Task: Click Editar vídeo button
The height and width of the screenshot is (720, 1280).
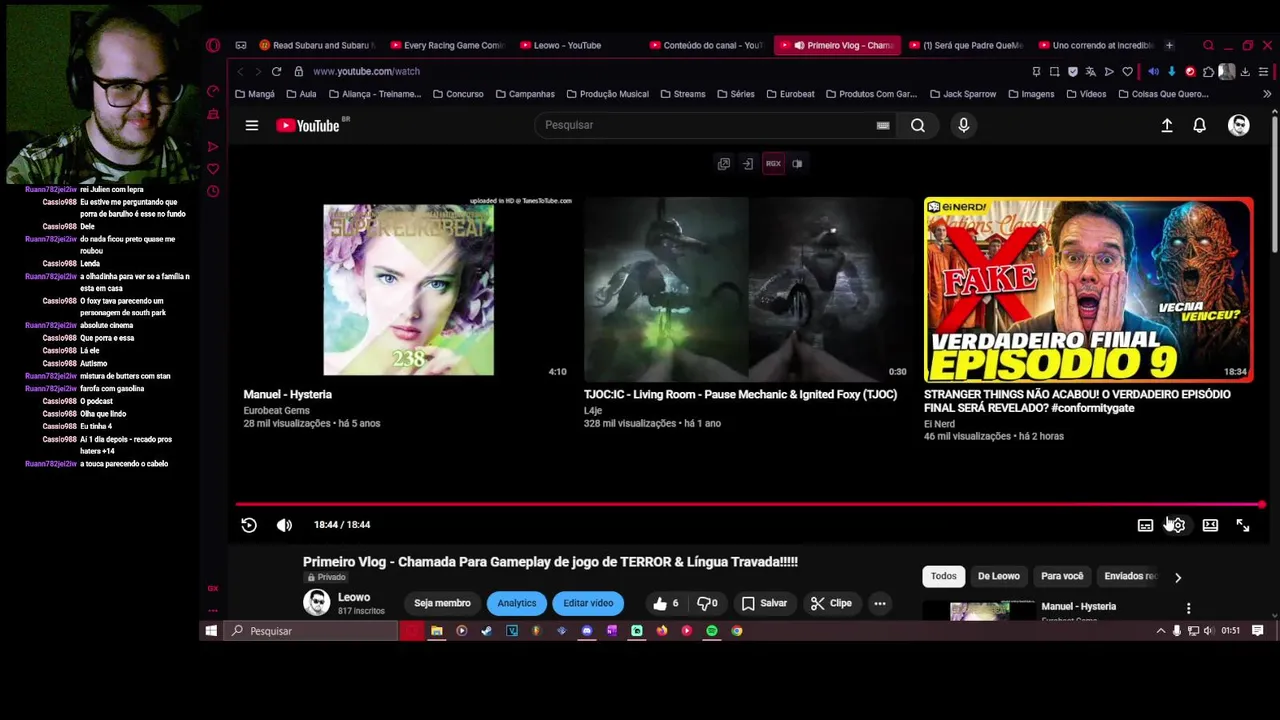Action: coord(588,603)
